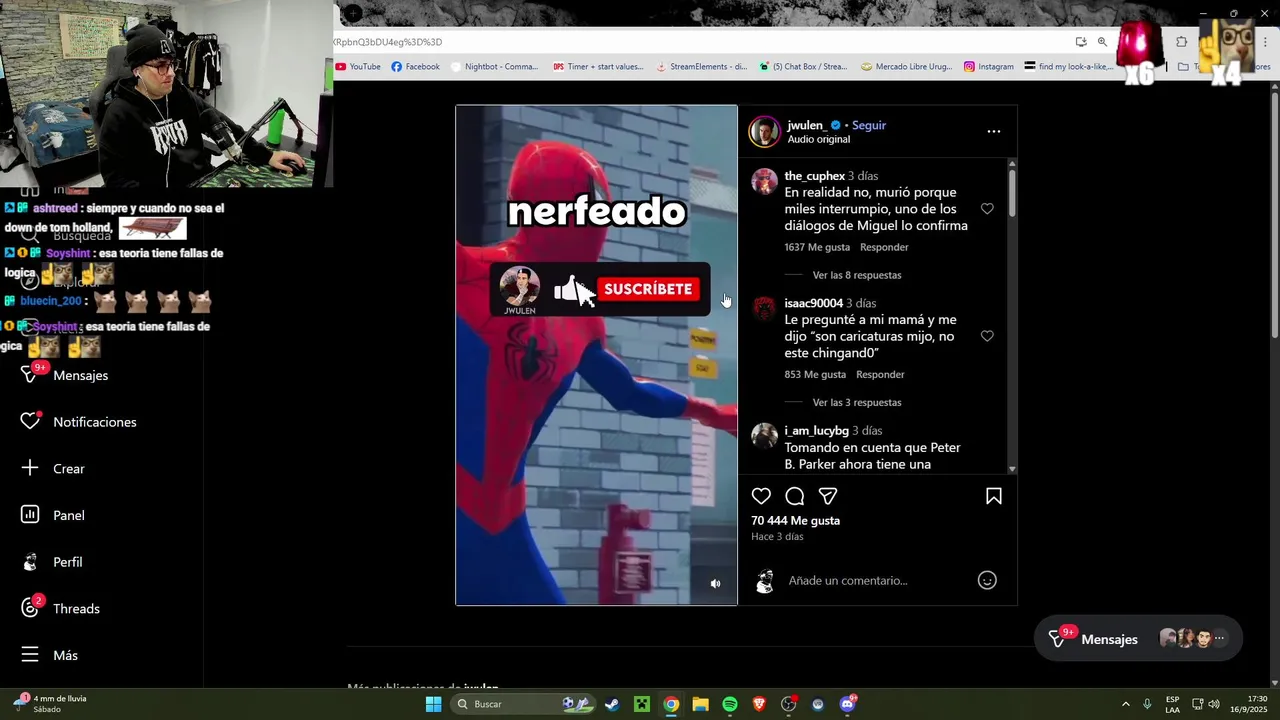
Task: Open the YouTube bookmark
Action: (x=358, y=67)
